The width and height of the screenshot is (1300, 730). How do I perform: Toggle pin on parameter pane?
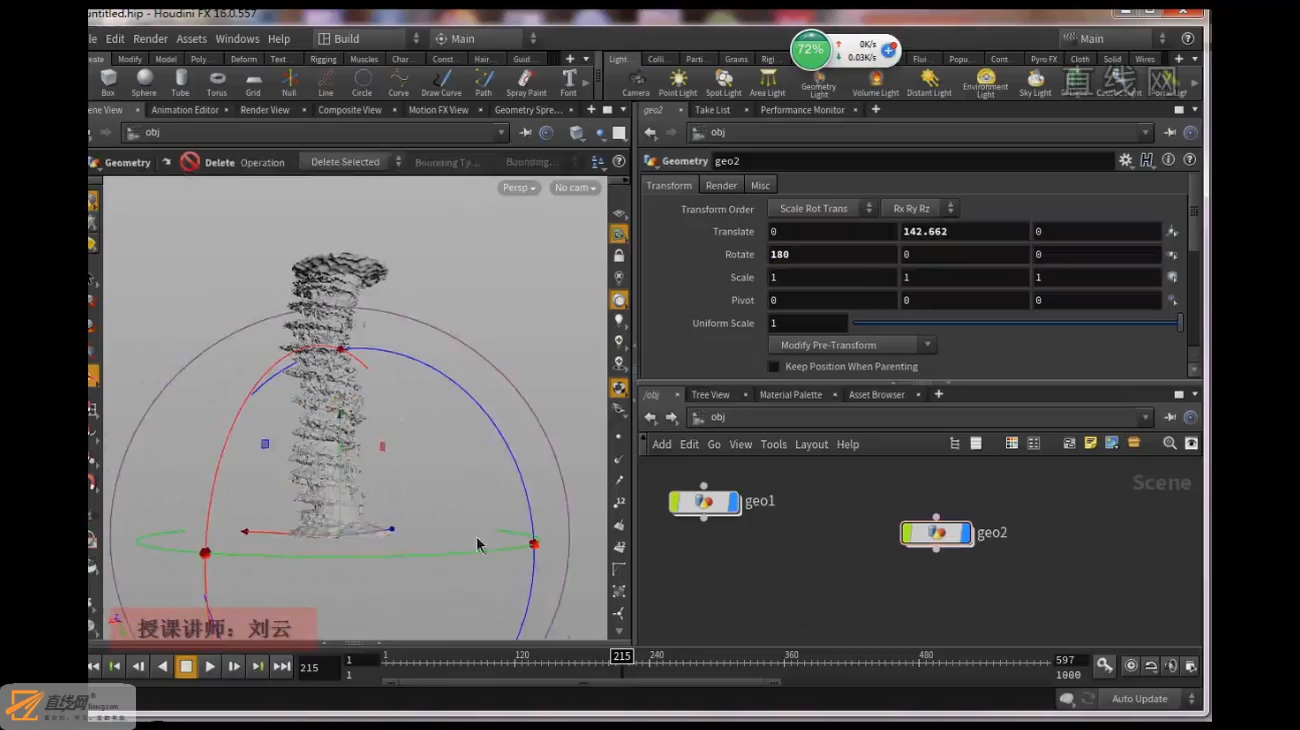click(x=1169, y=133)
